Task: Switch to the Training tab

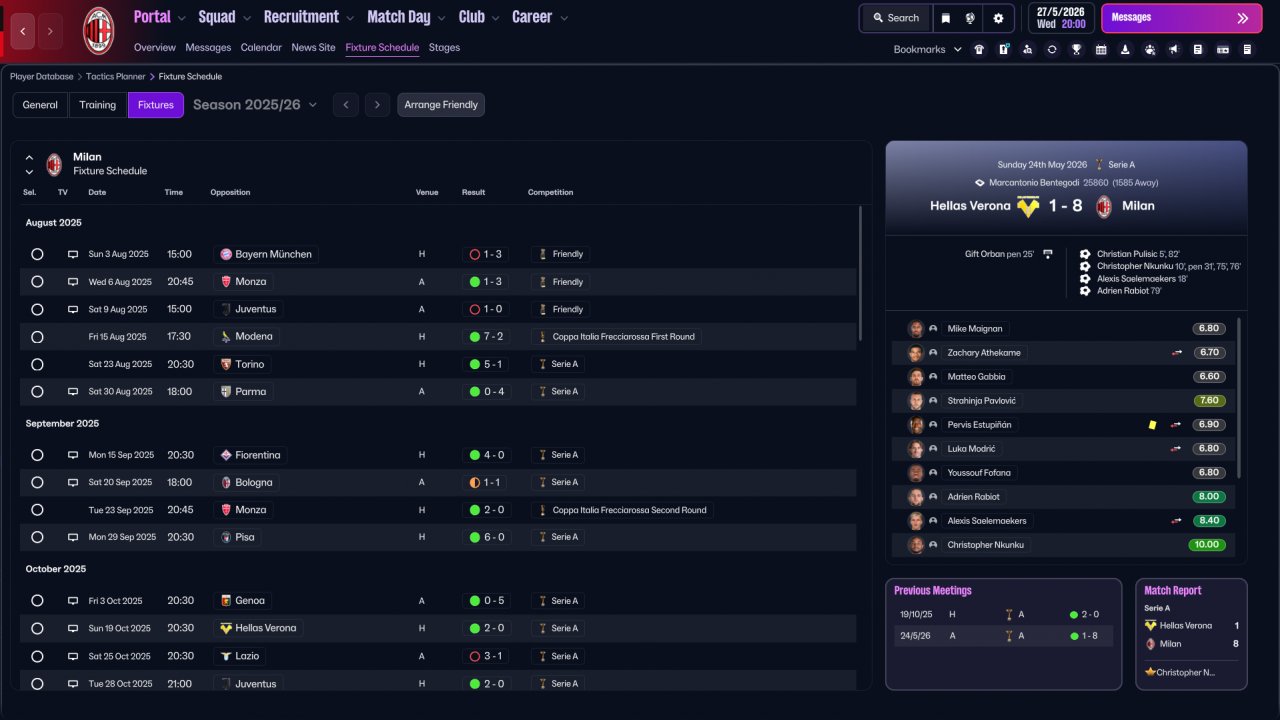Action: point(98,105)
